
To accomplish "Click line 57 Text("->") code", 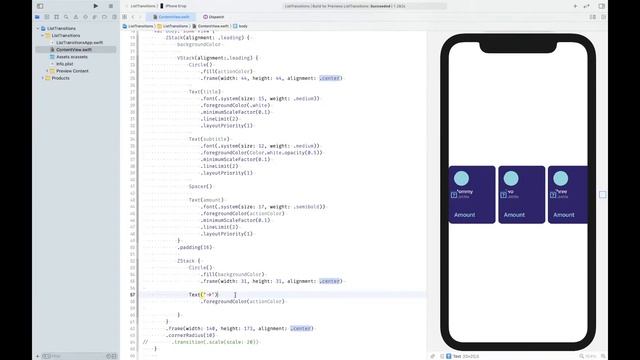I will coord(203,295).
